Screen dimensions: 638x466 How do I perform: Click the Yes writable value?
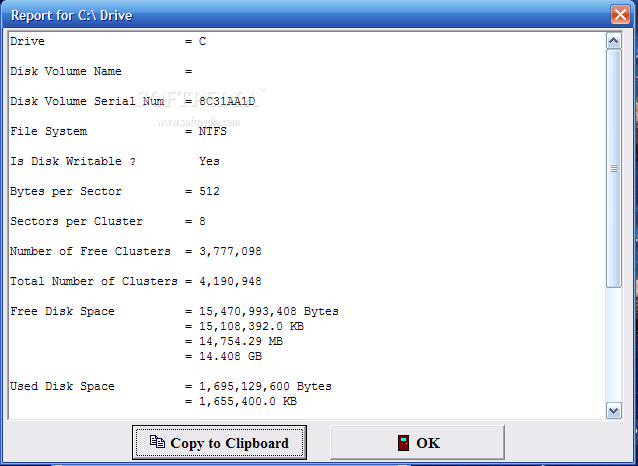(209, 162)
